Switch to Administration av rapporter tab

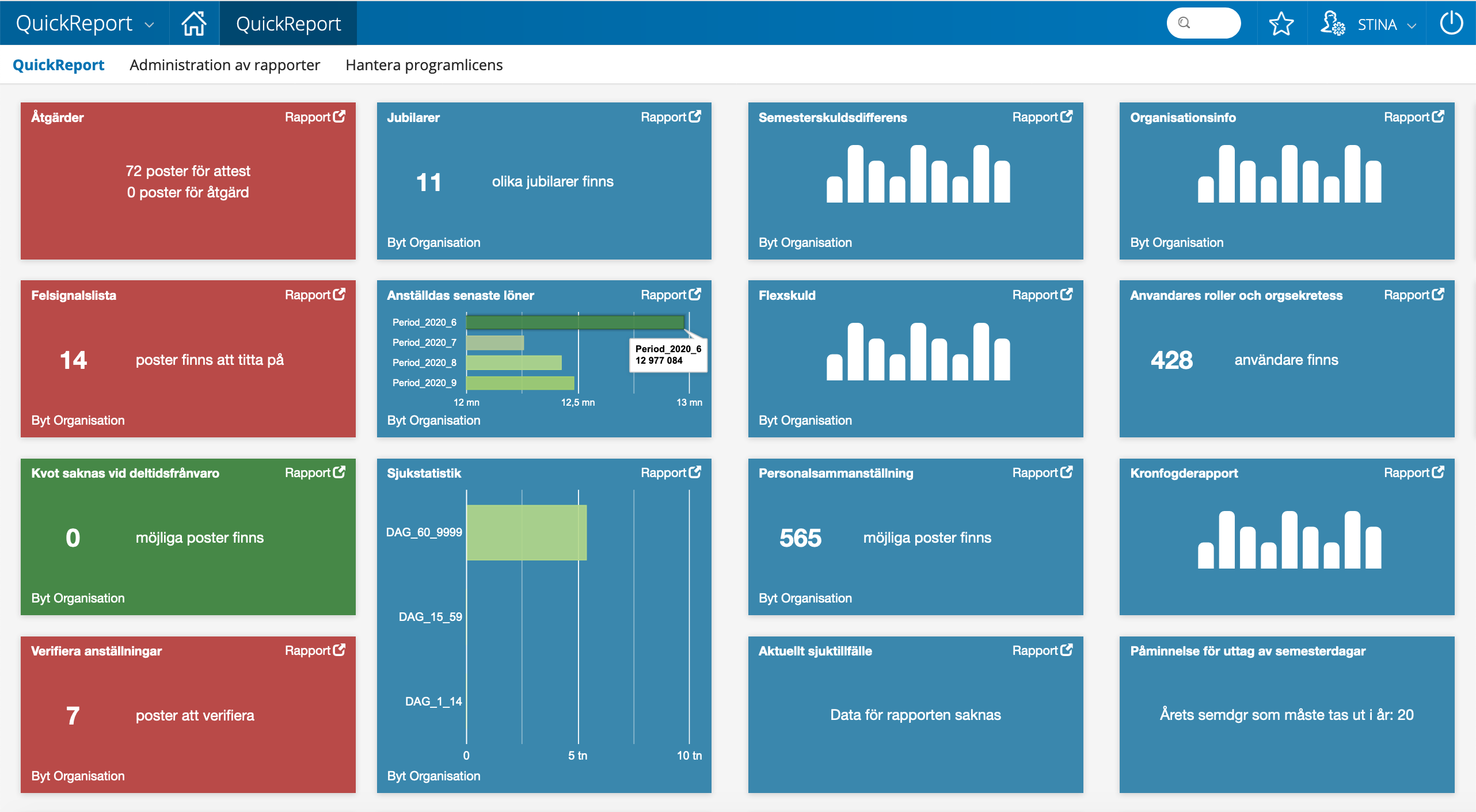click(225, 65)
